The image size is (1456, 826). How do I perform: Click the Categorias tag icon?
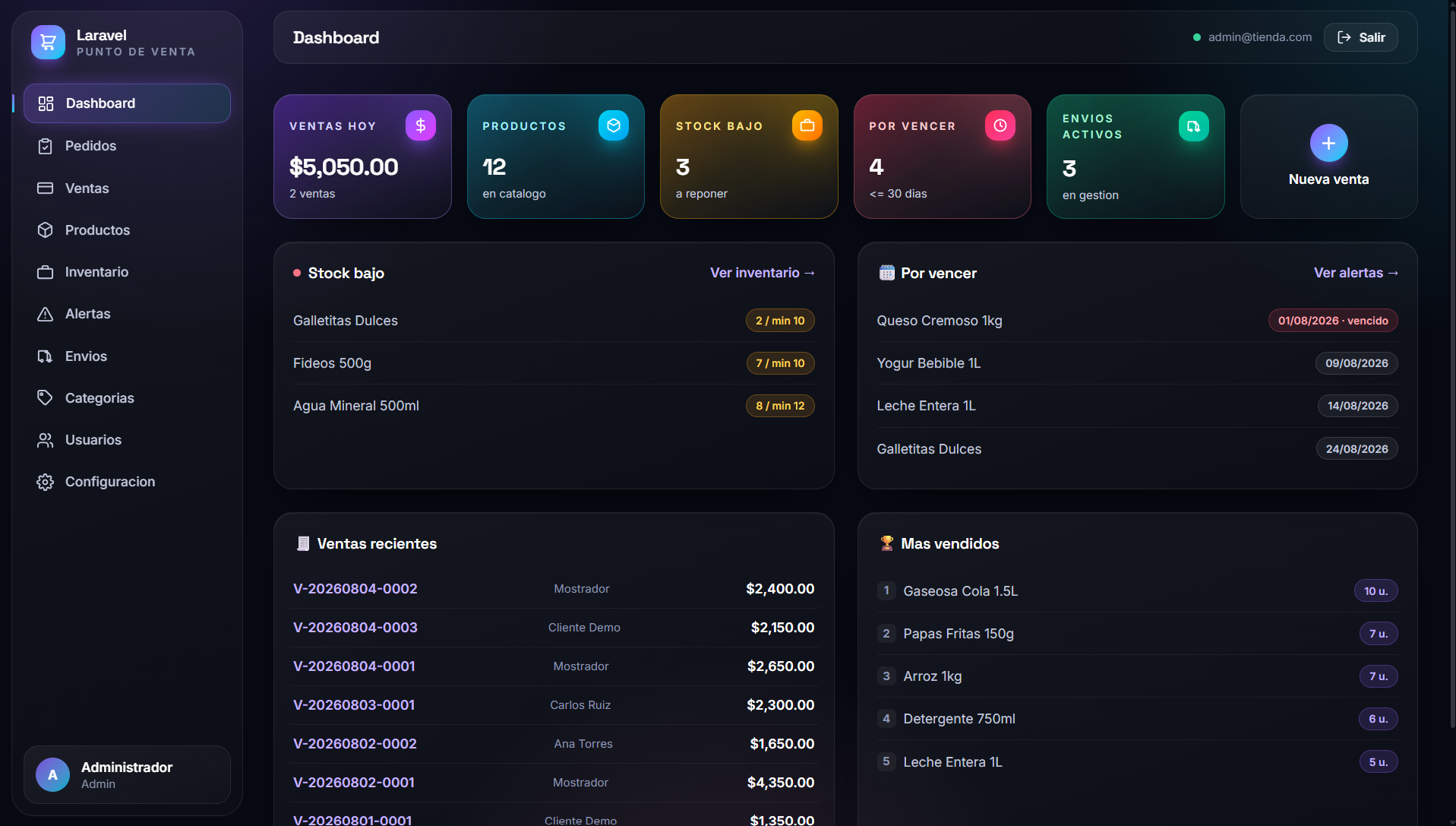(x=46, y=397)
